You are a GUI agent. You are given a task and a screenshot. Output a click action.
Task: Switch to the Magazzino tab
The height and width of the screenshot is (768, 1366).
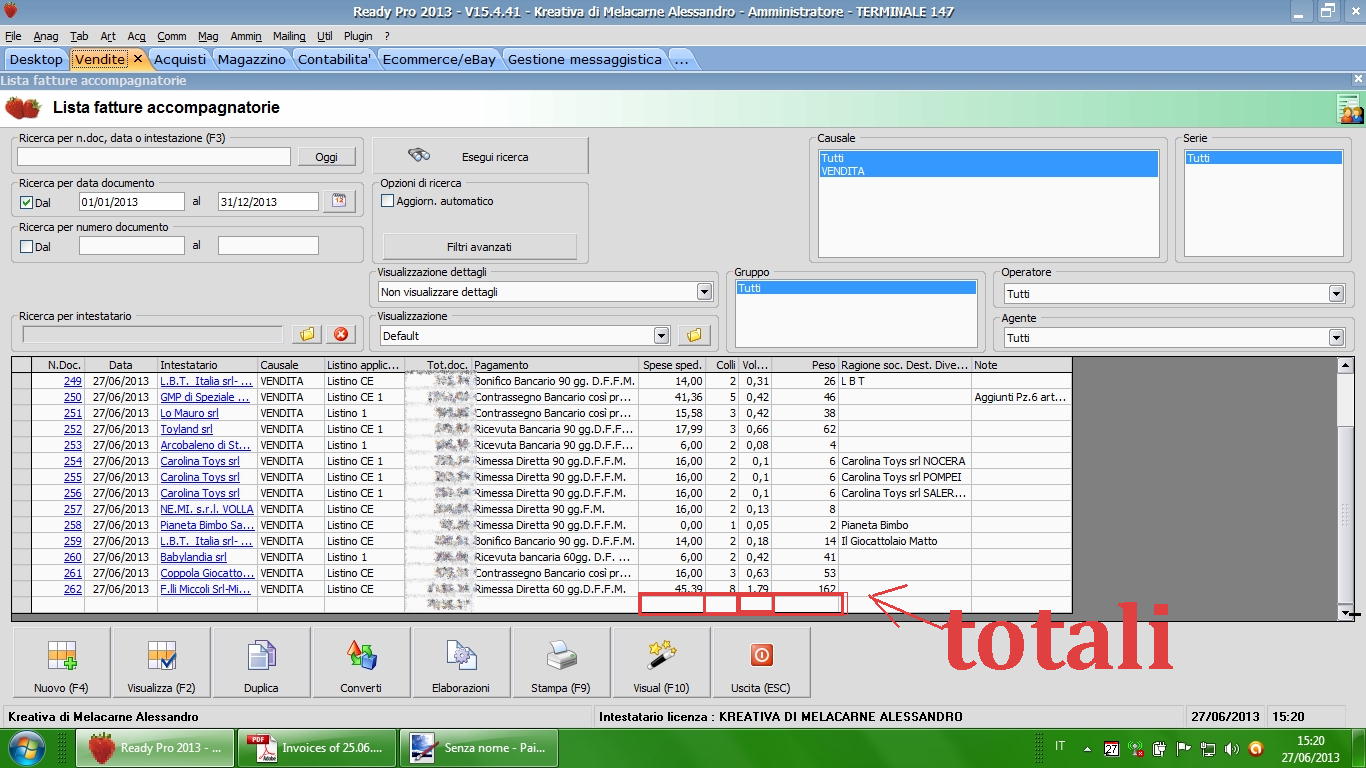coord(251,59)
